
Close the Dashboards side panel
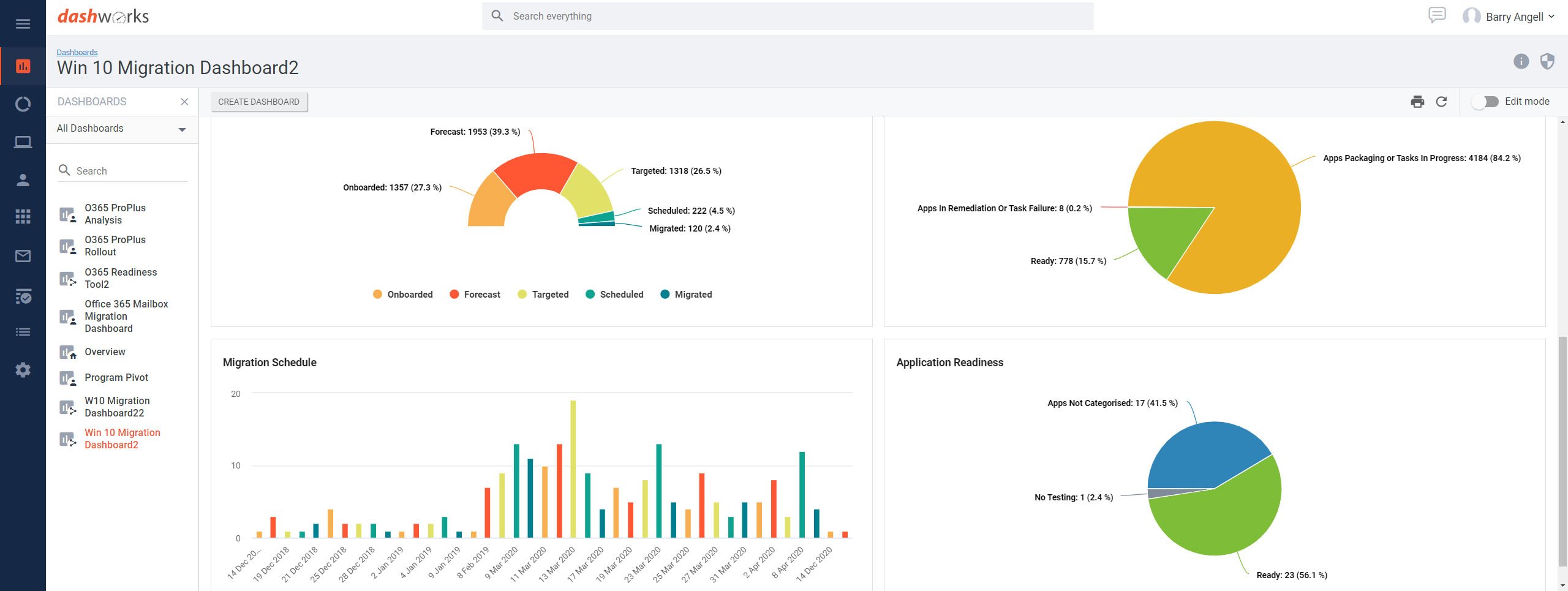[184, 102]
